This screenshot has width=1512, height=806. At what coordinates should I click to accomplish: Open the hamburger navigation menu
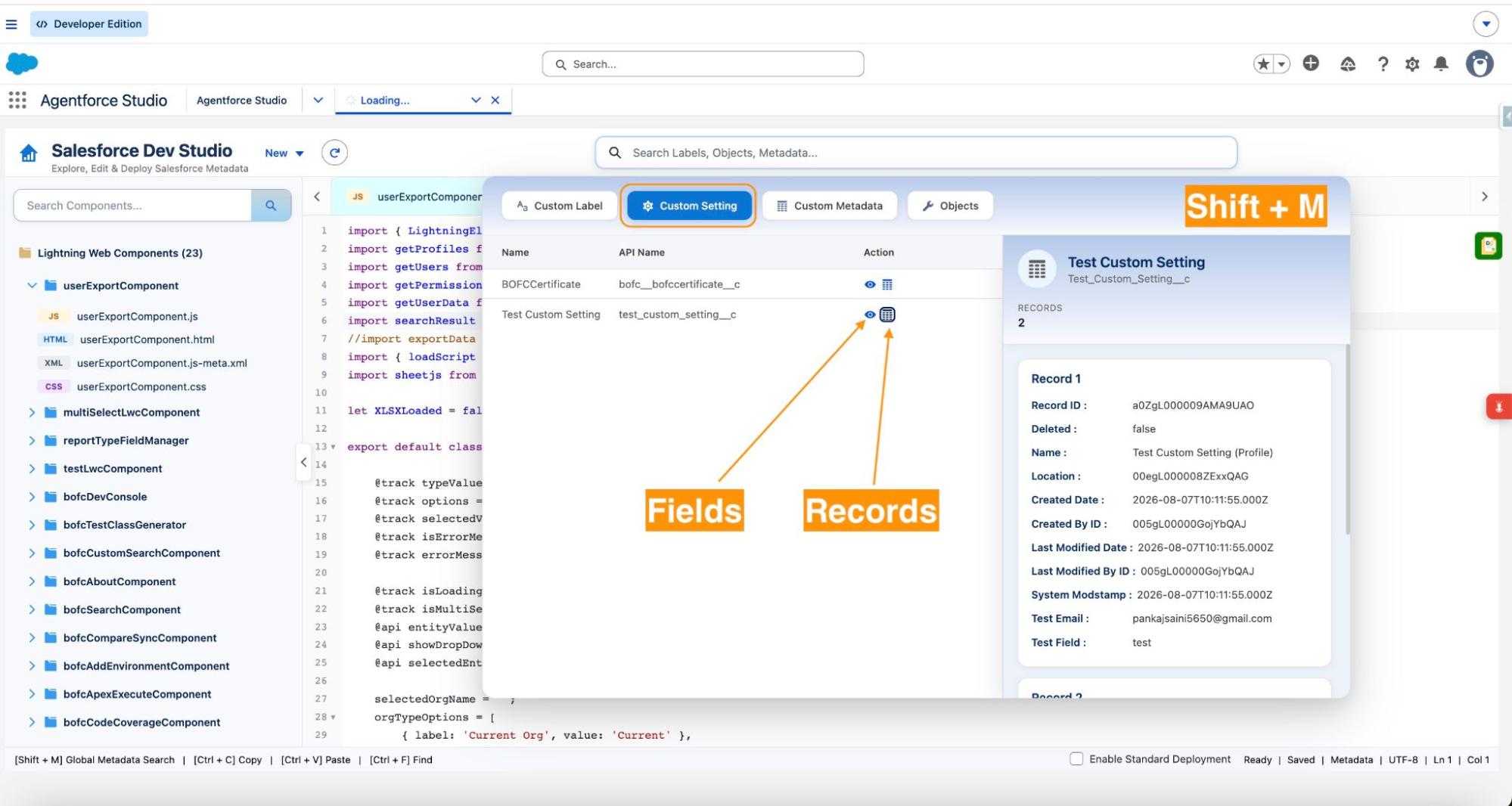(x=11, y=24)
